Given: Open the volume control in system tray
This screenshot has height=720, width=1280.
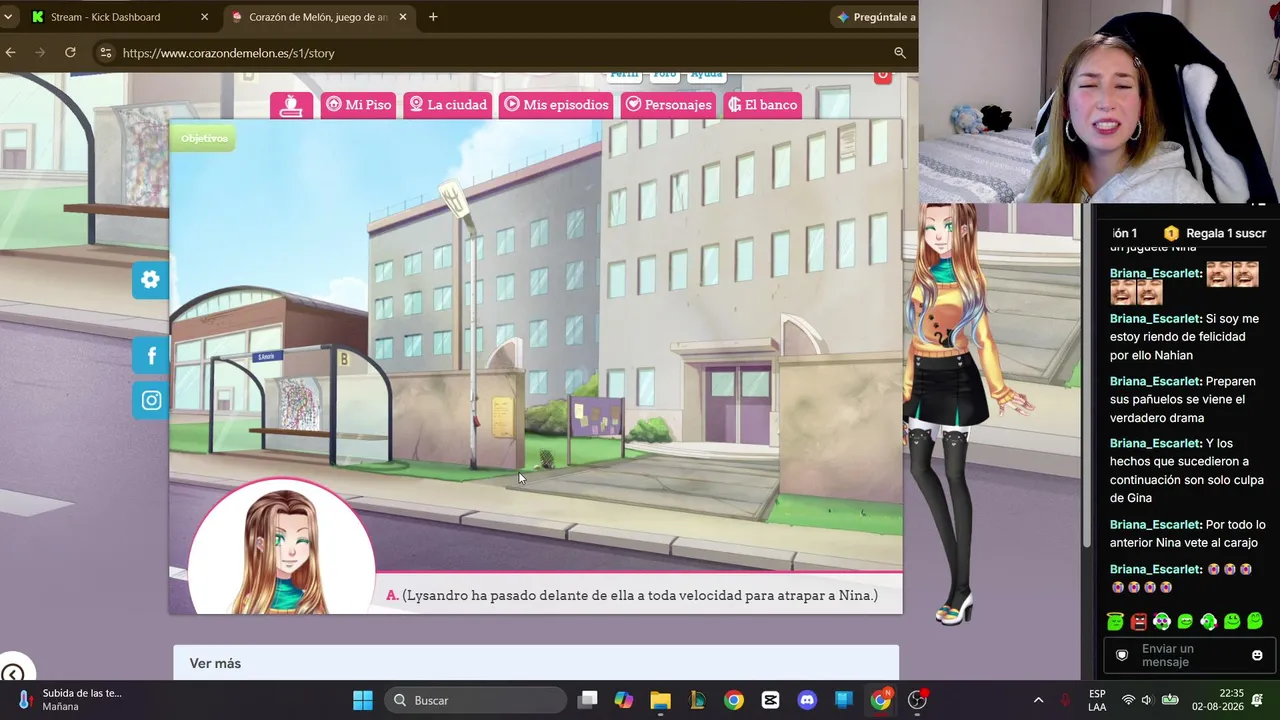Looking at the screenshot, I should click(x=1147, y=700).
